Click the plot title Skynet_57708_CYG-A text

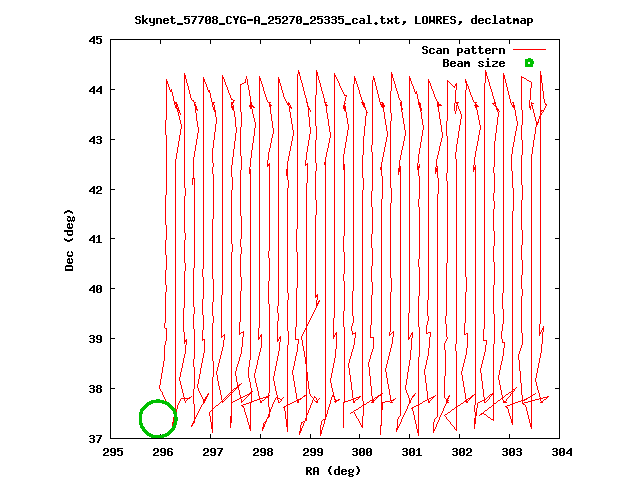(333, 20)
